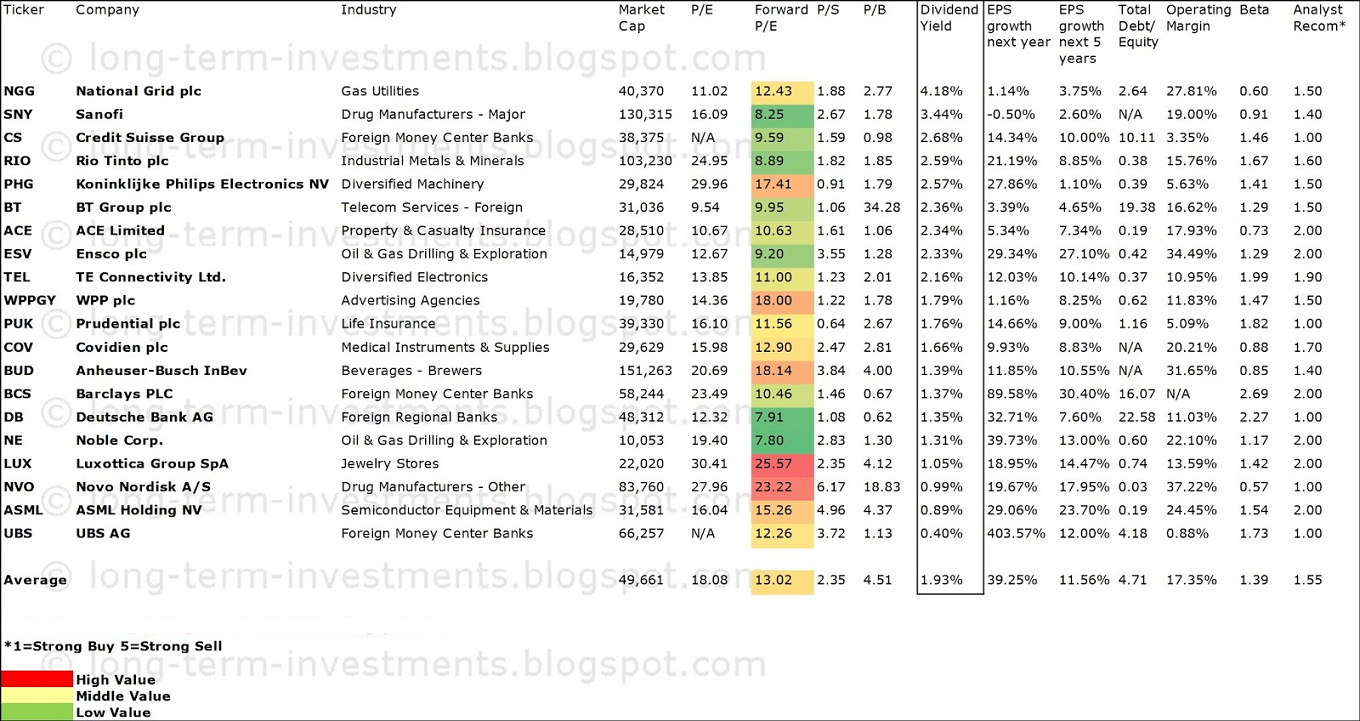
Task: Click the Total Debt/Equity column header
Action: coord(1138,26)
